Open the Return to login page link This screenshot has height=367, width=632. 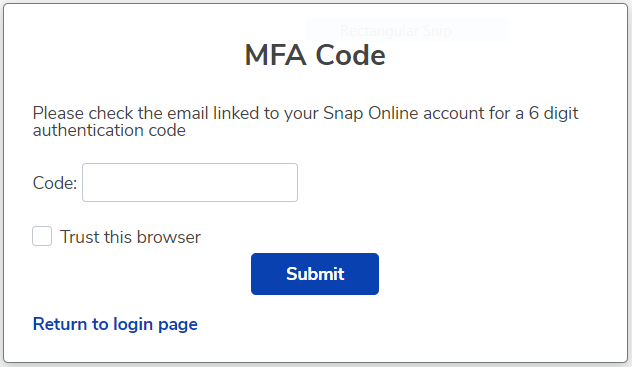pyautogui.click(x=115, y=325)
